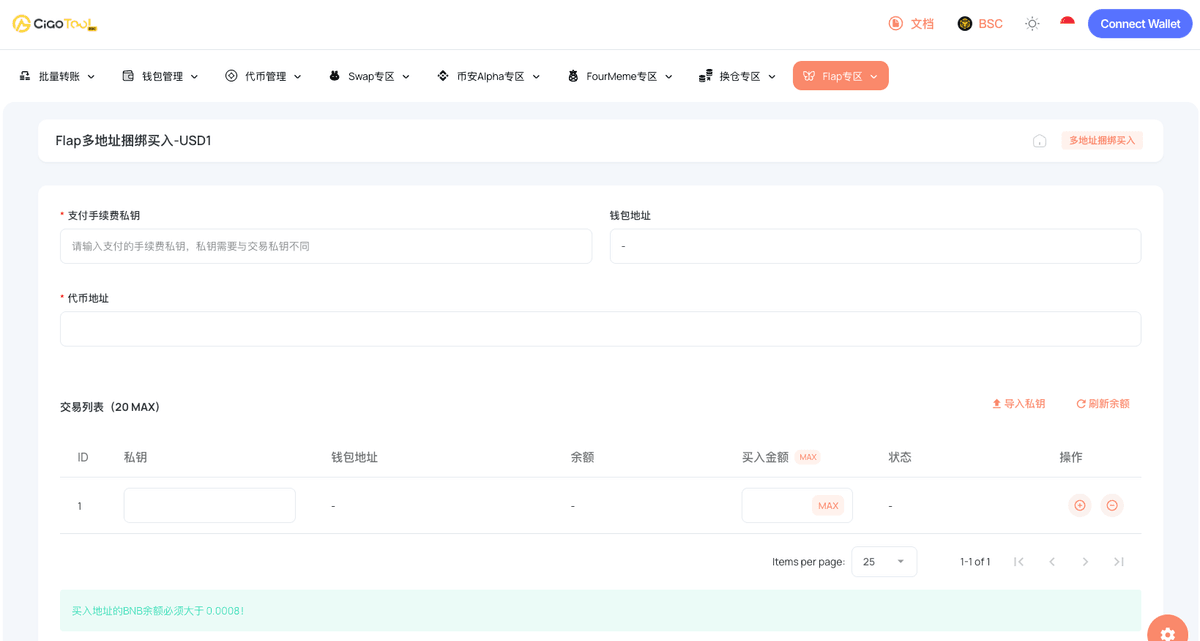Click the Flap专区 butterfly icon
The height and width of the screenshot is (641, 1200).
coord(809,76)
